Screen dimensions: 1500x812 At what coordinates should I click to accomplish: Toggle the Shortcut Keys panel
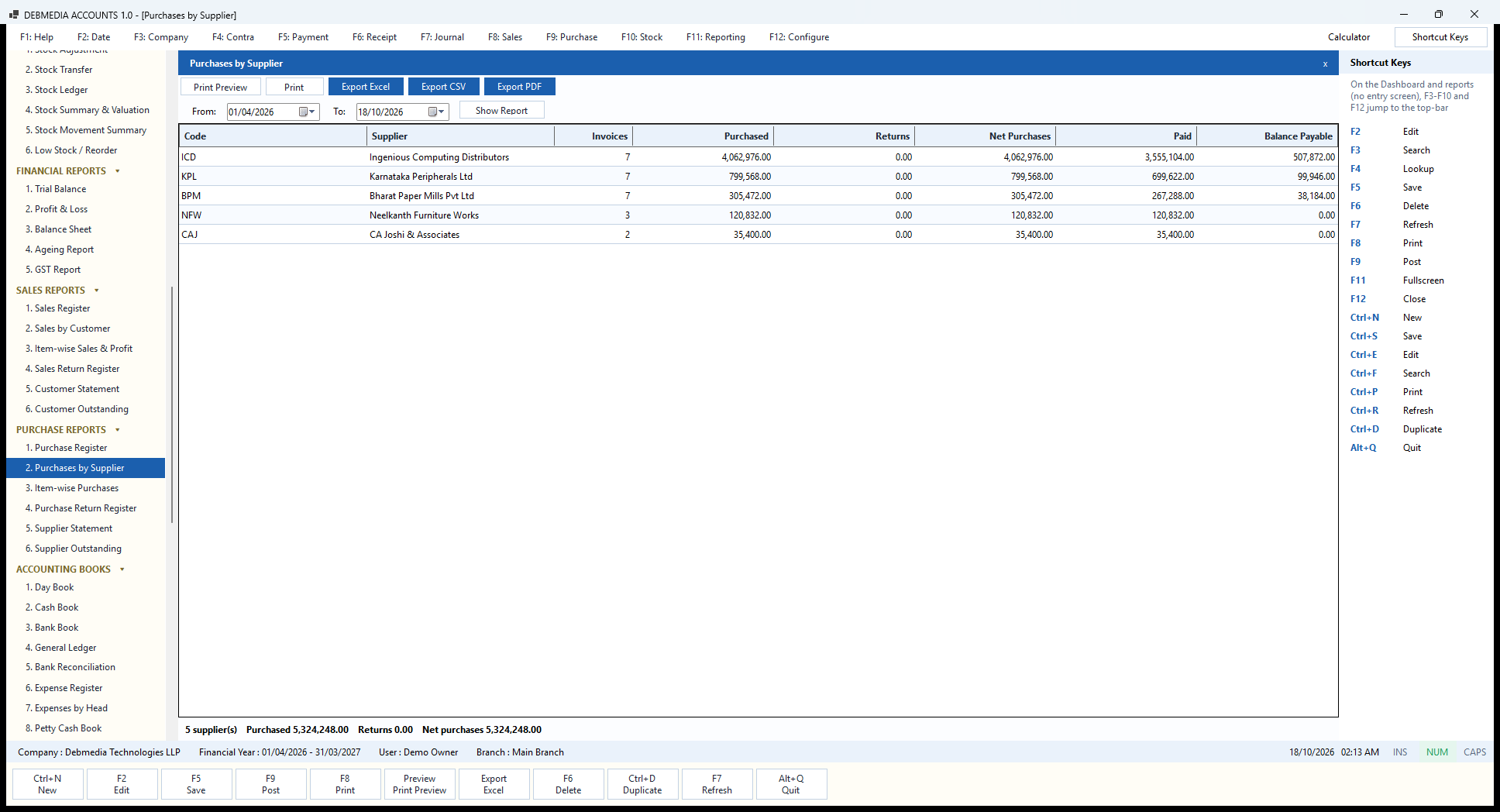tap(1440, 37)
